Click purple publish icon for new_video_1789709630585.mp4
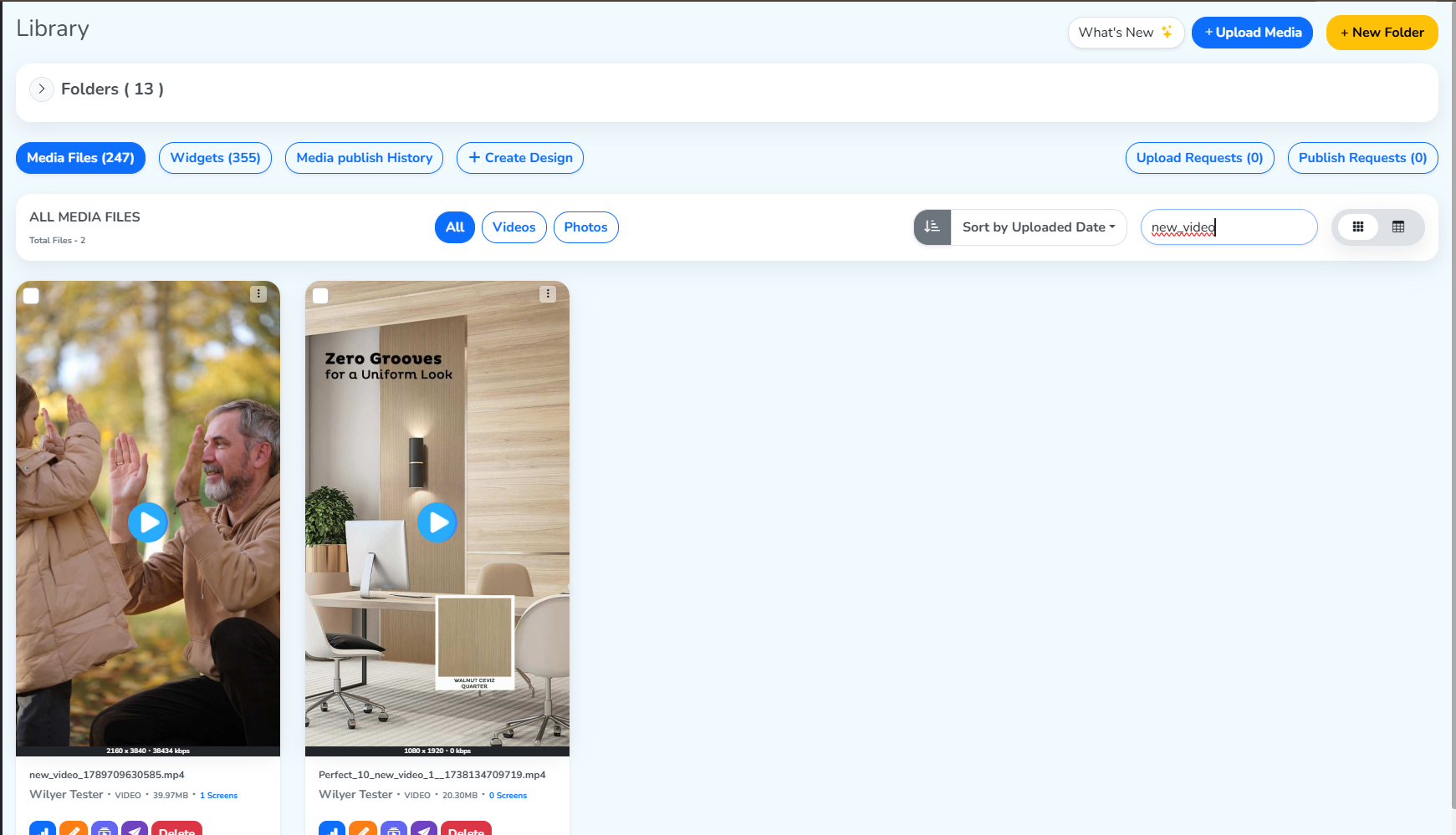The height and width of the screenshot is (835, 1456). 135,828
